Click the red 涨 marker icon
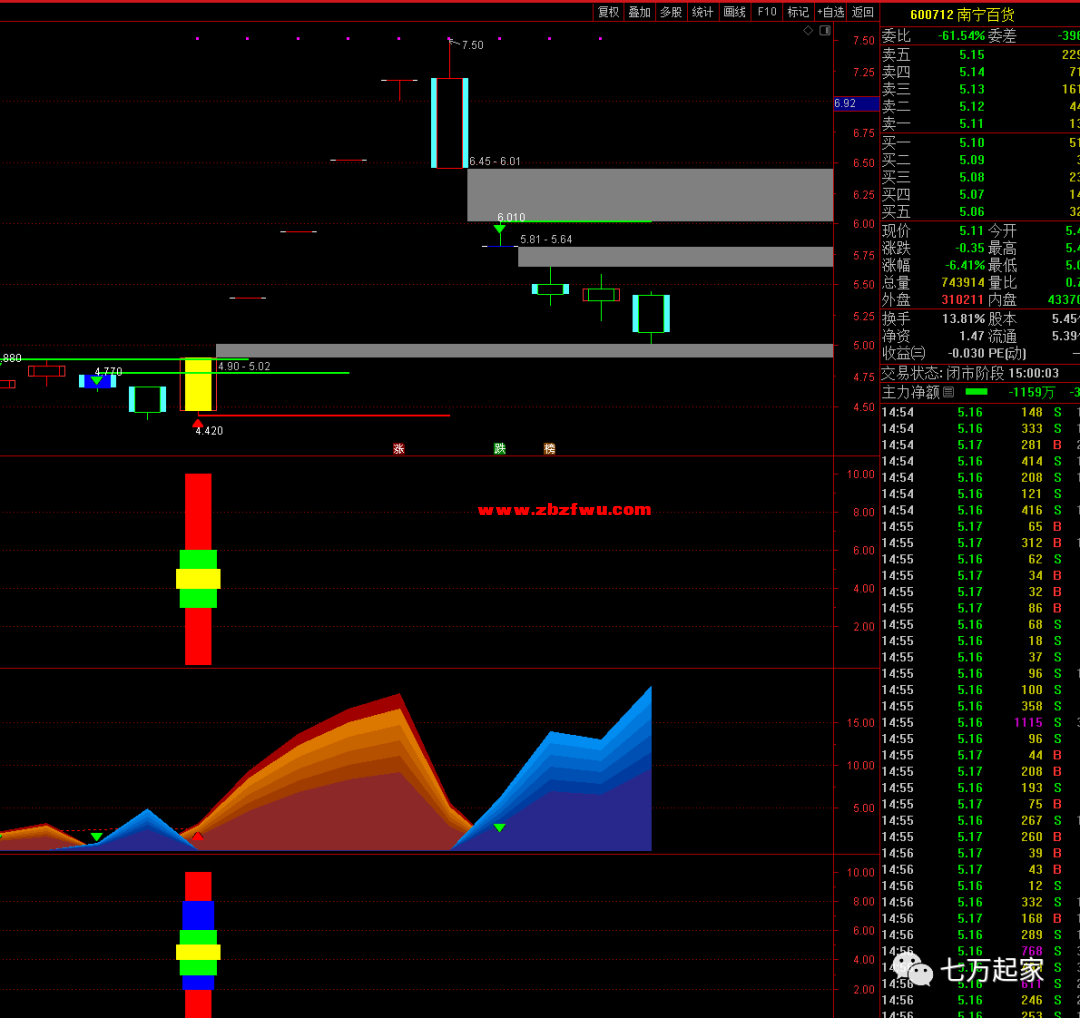The width and height of the screenshot is (1080, 1018). point(399,449)
